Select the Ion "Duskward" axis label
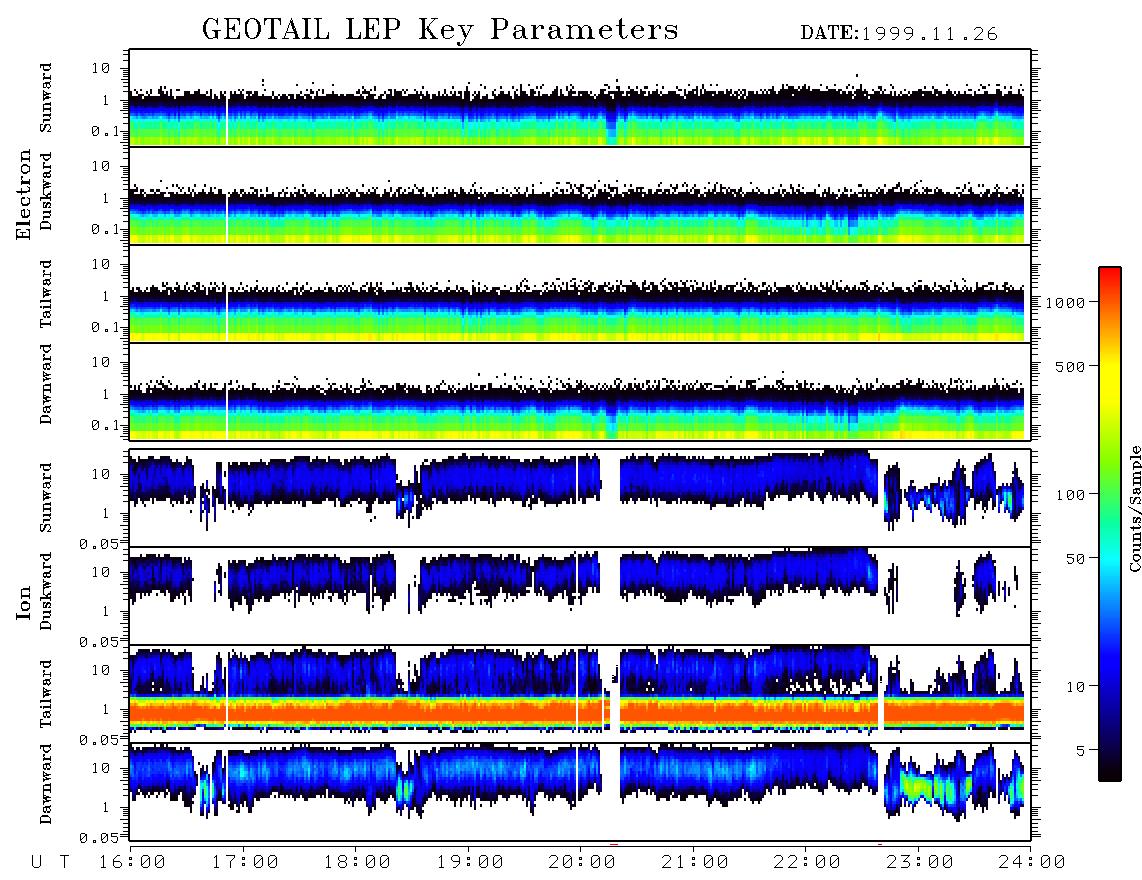1142x880 pixels. tap(46, 591)
